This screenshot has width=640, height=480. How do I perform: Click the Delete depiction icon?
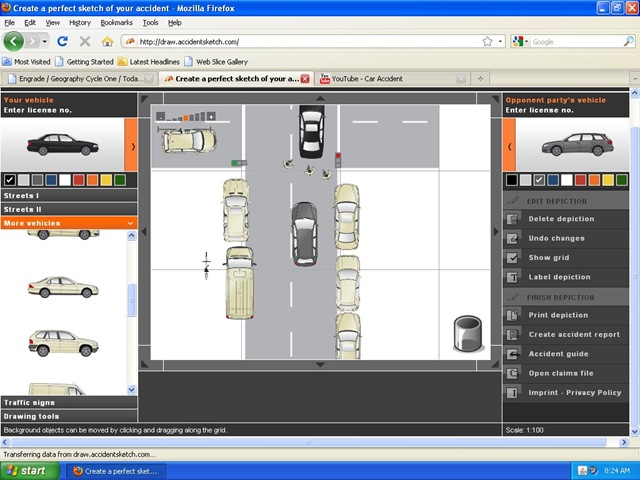point(512,219)
